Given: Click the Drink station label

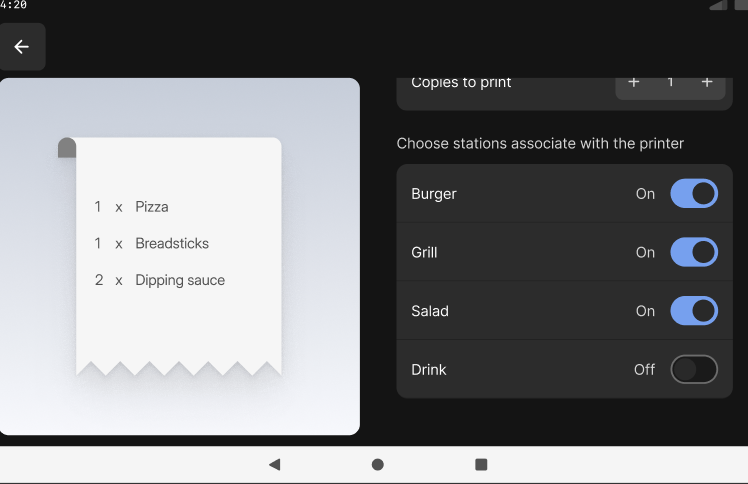Looking at the screenshot, I should (x=429, y=370).
